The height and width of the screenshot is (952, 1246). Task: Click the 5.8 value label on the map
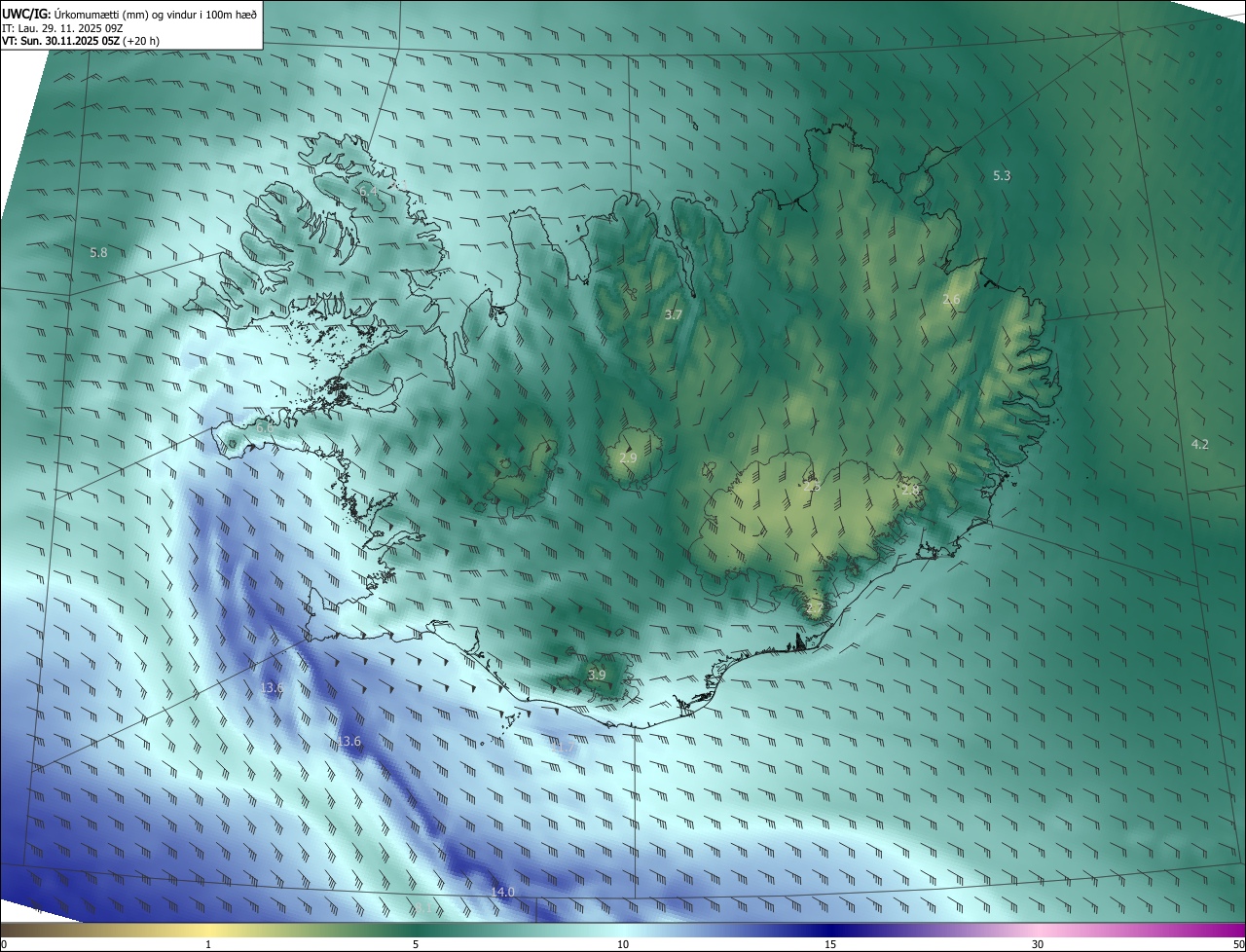tap(98, 253)
